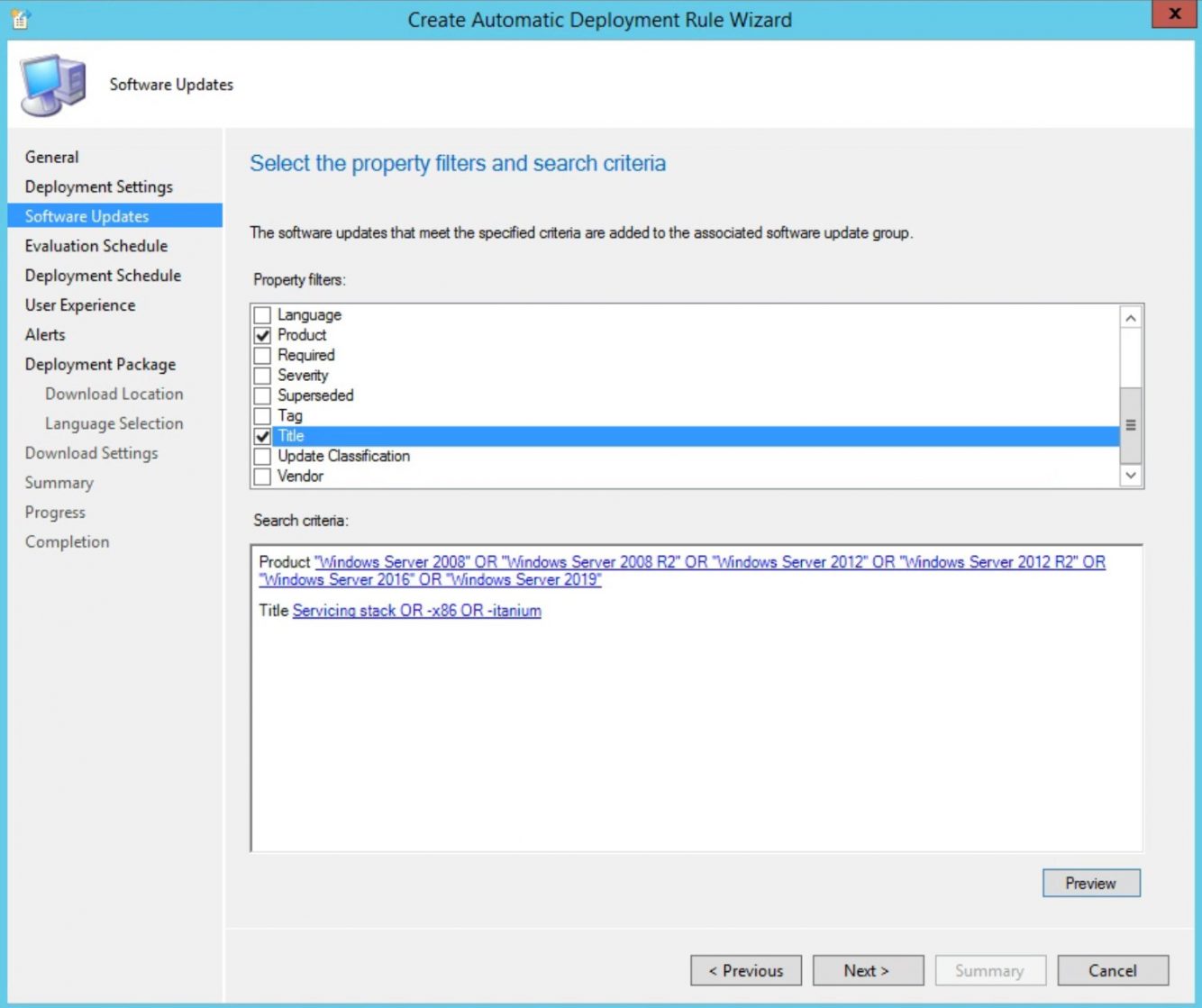Click the wizard icon in the title bar
This screenshot has height=1008, width=1202.
[x=20, y=19]
